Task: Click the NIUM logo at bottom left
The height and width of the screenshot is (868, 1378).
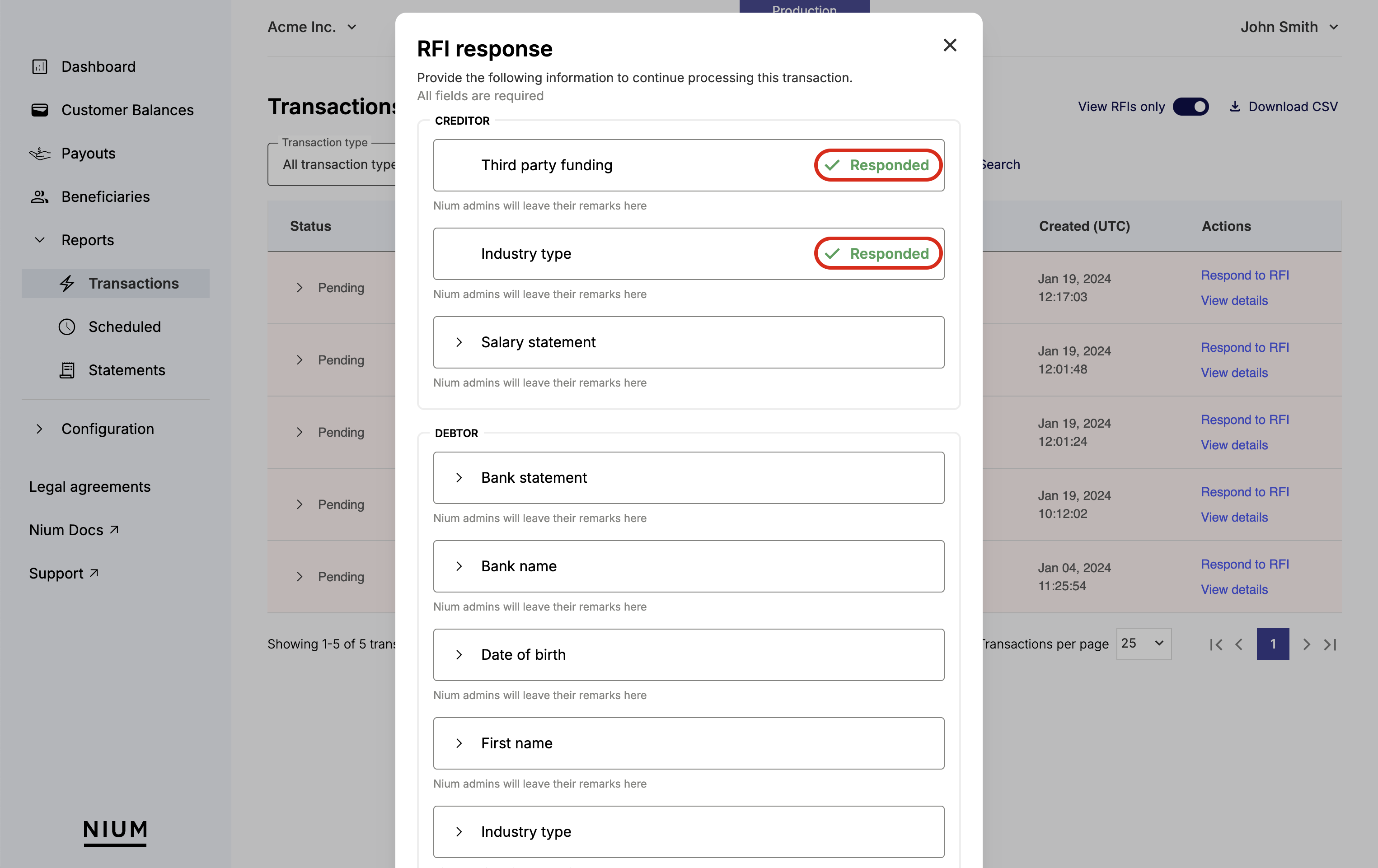Action: click(115, 831)
